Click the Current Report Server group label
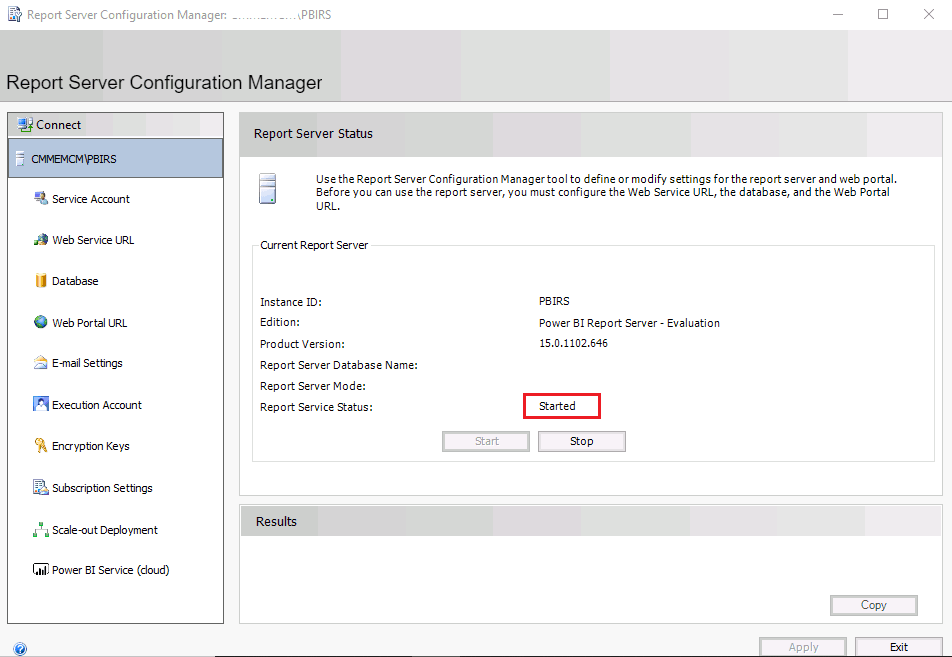The image size is (952, 657). pyautogui.click(x=314, y=245)
